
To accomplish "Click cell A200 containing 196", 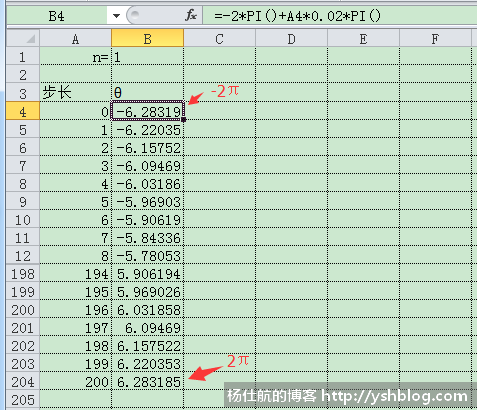I will (x=76, y=309).
